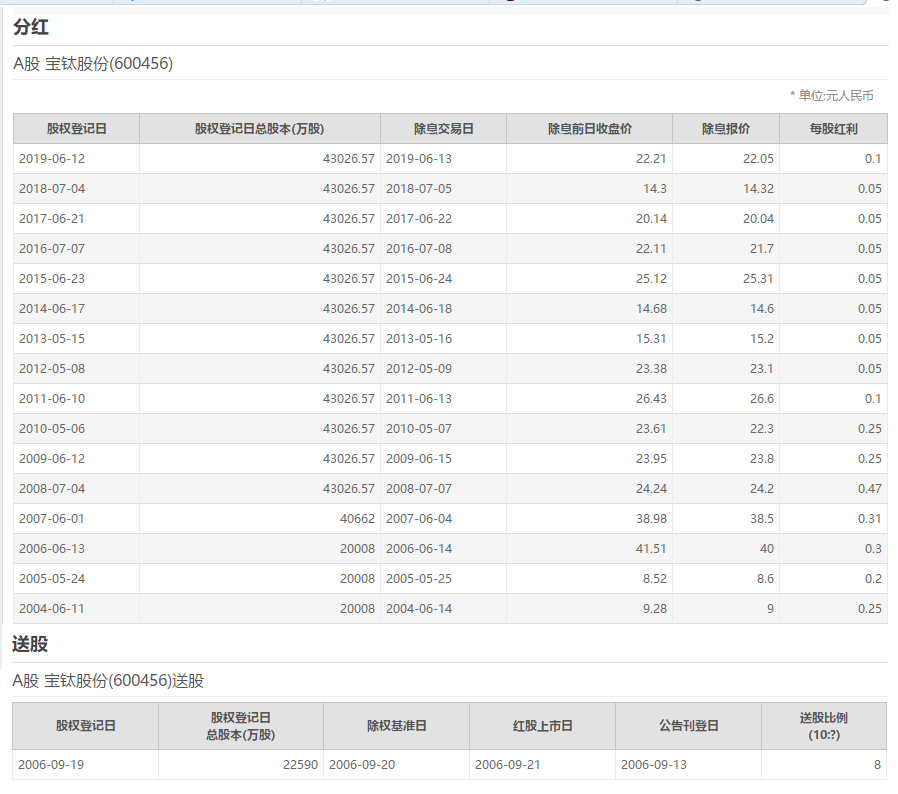Click the 送股比例 (10:?) column header
Screen dimensions: 898x794
(x=824, y=726)
